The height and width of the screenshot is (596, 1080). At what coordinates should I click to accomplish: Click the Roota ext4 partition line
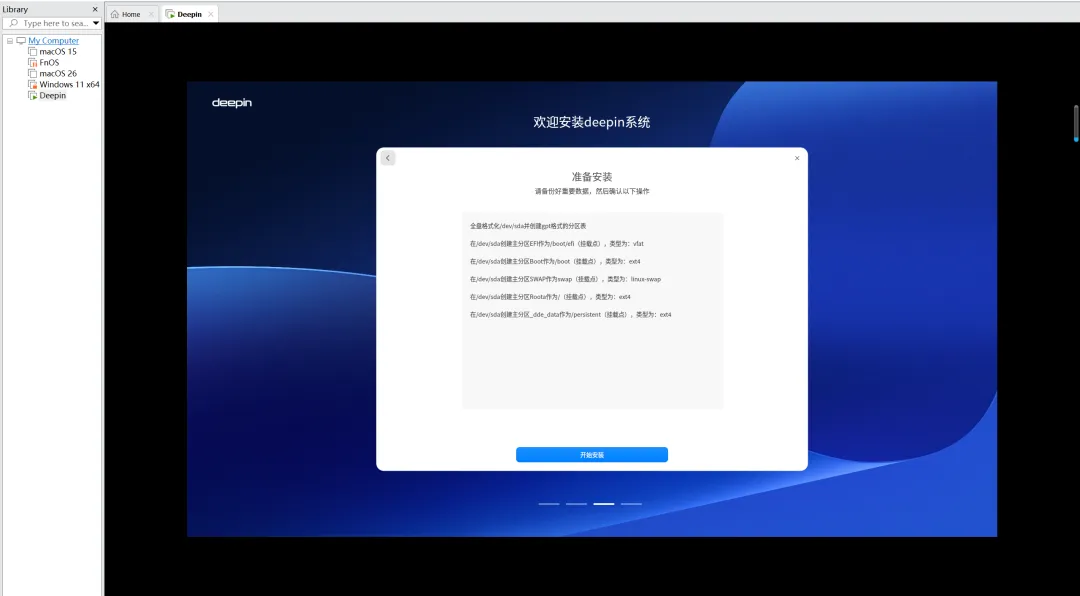coord(550,297)
